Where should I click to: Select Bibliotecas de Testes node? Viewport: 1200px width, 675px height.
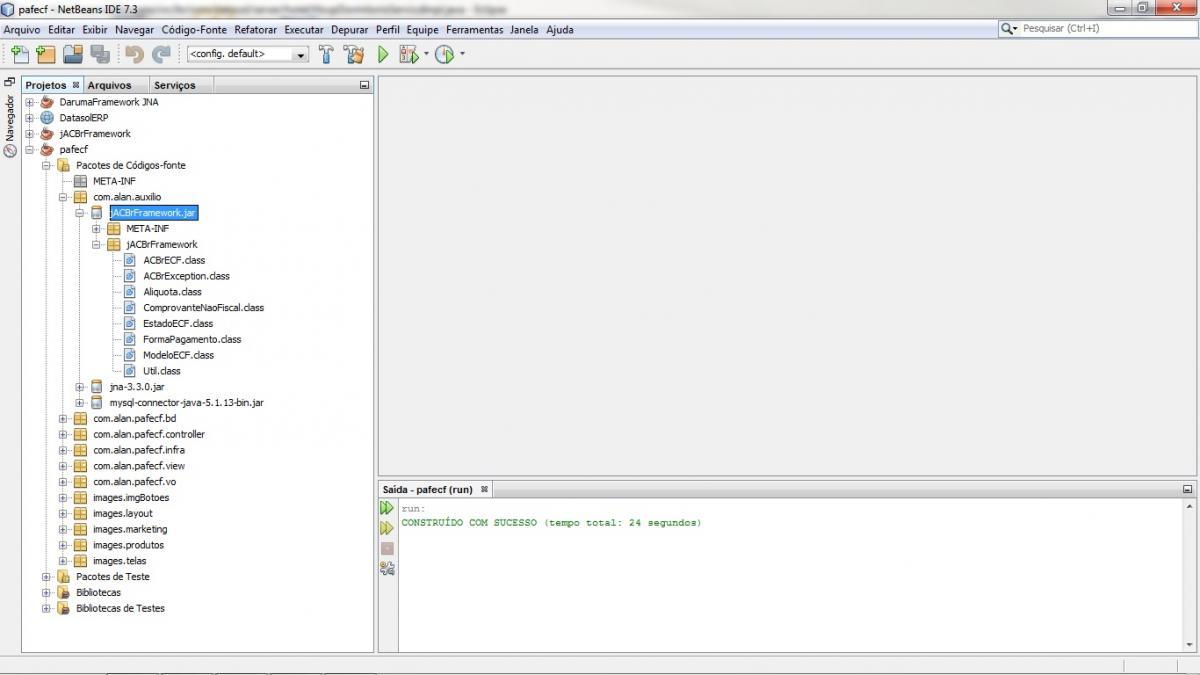[120, 608]
